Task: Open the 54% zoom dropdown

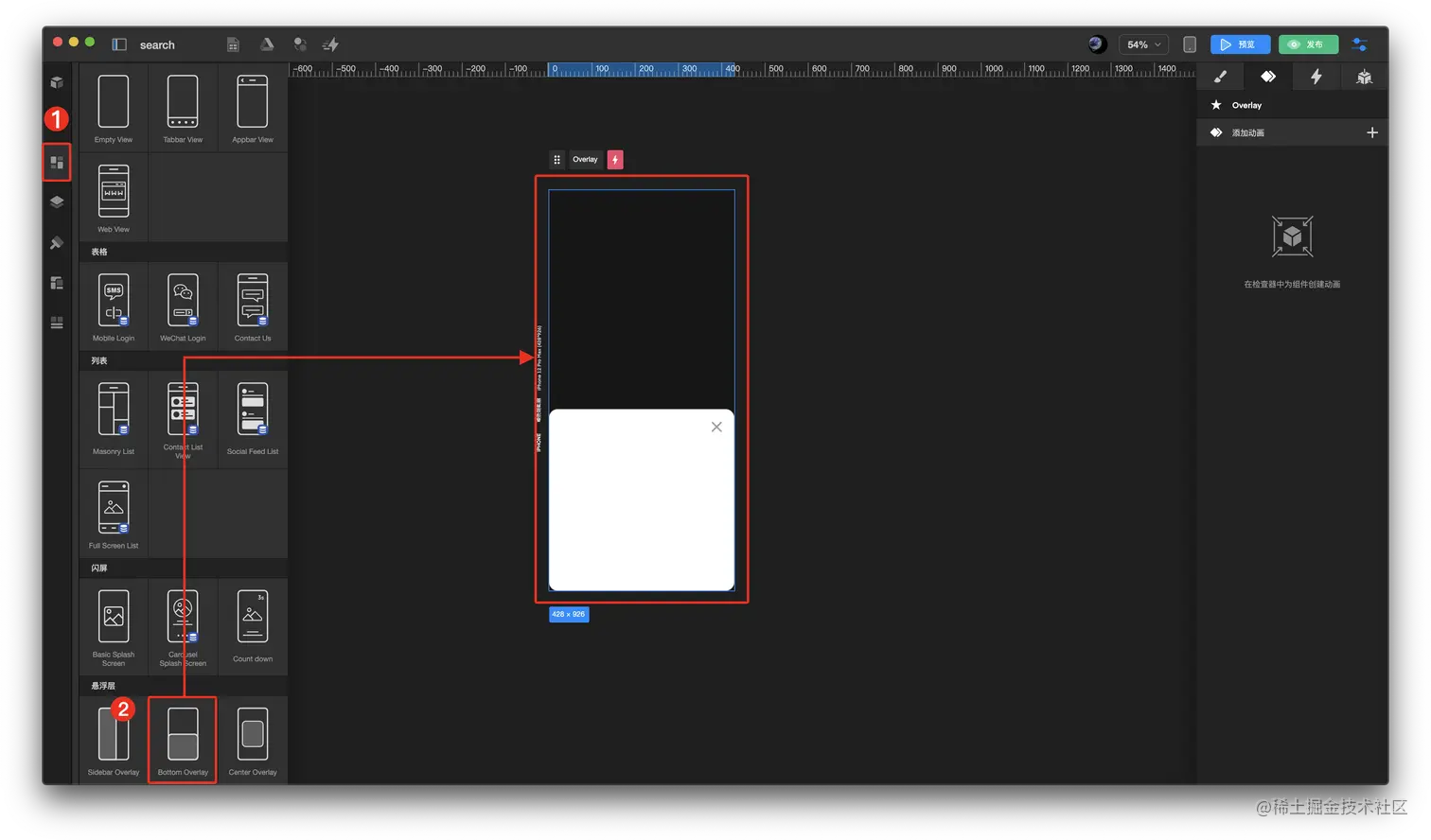Action: 1143,44
